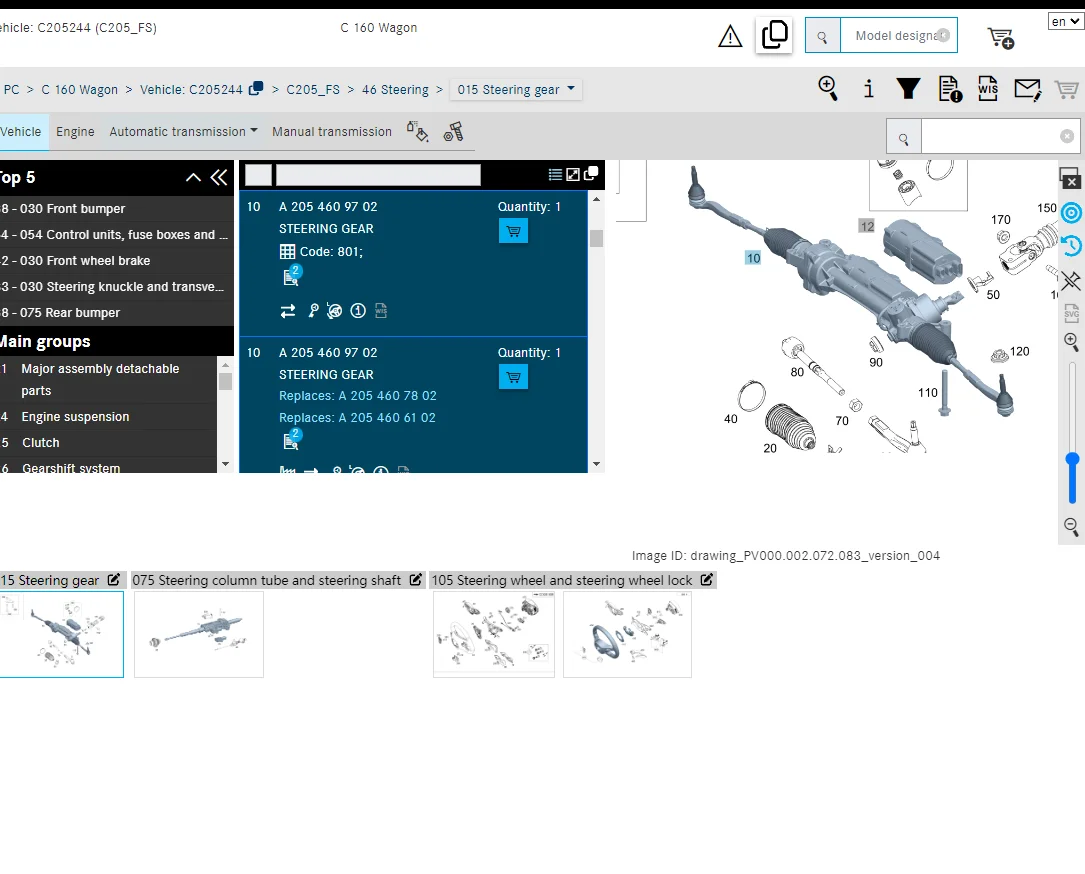Click the envelope with pencil feedback icon
The image size is (1085, 874).
point(1028,89)
